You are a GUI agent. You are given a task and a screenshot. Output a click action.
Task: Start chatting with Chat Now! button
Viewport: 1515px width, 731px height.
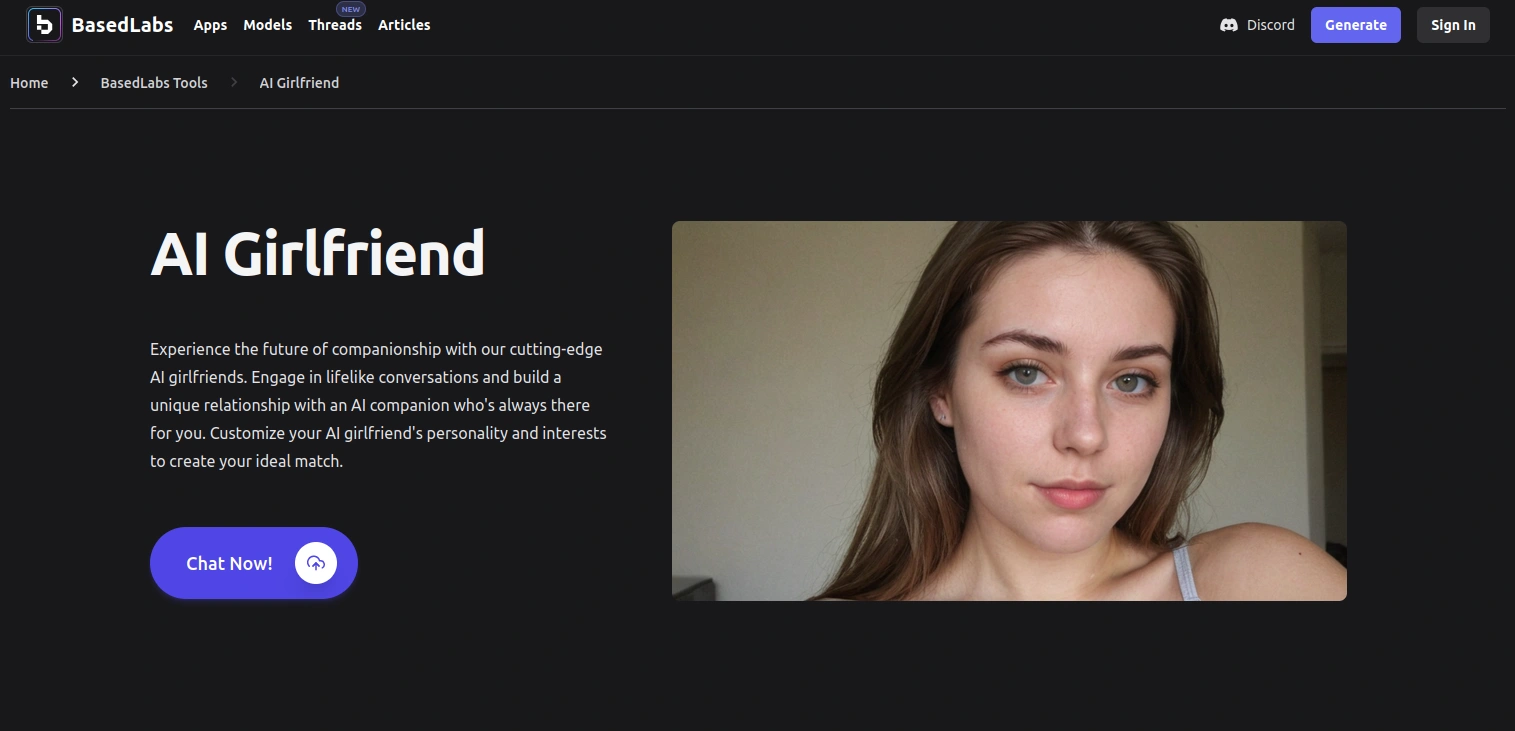(x=254, y=563)
